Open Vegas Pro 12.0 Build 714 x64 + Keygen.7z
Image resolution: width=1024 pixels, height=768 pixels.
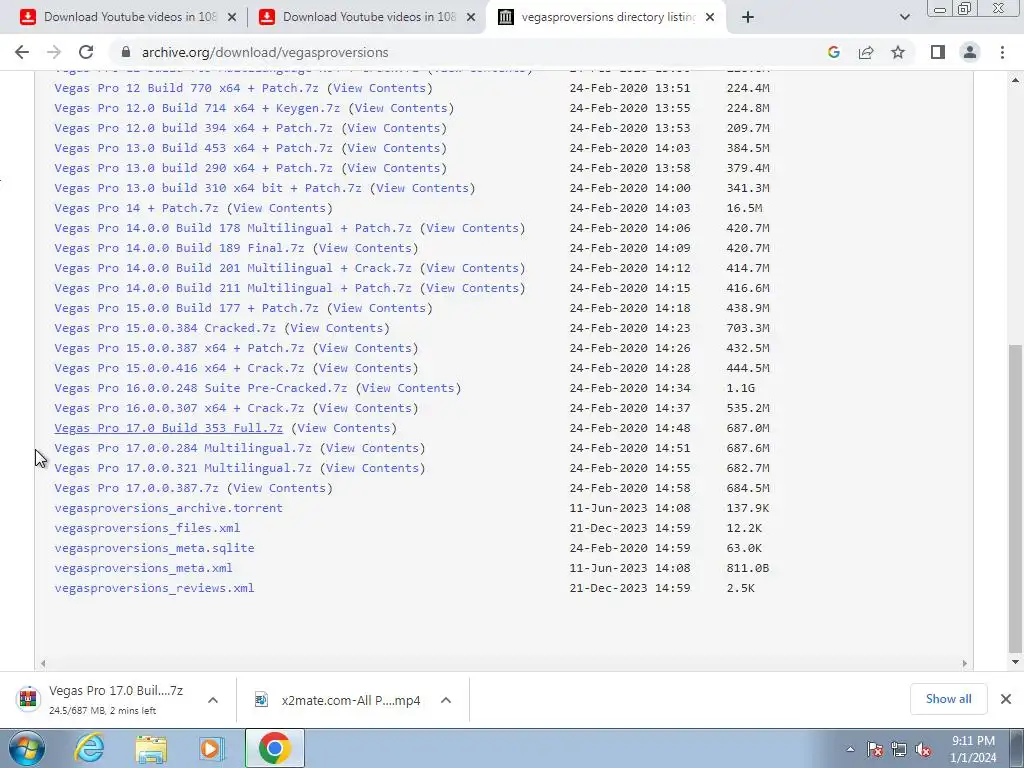[197, 108]
